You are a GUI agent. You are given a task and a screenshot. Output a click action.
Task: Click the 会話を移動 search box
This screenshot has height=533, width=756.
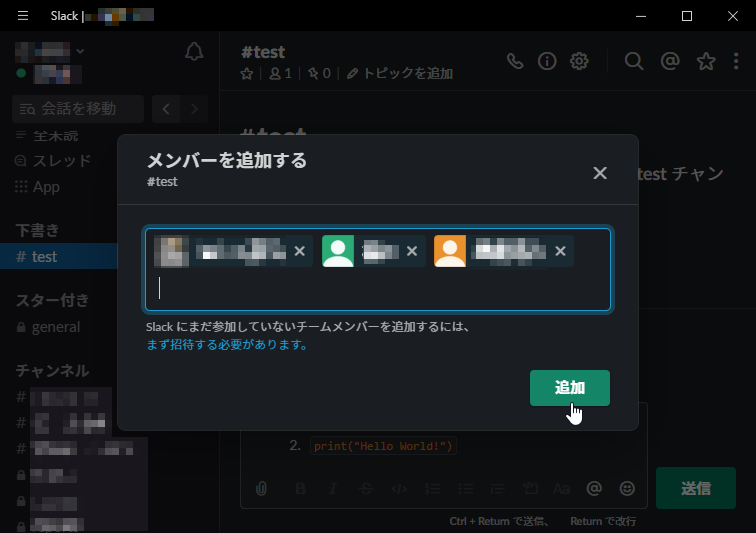[x=78, y=109]
